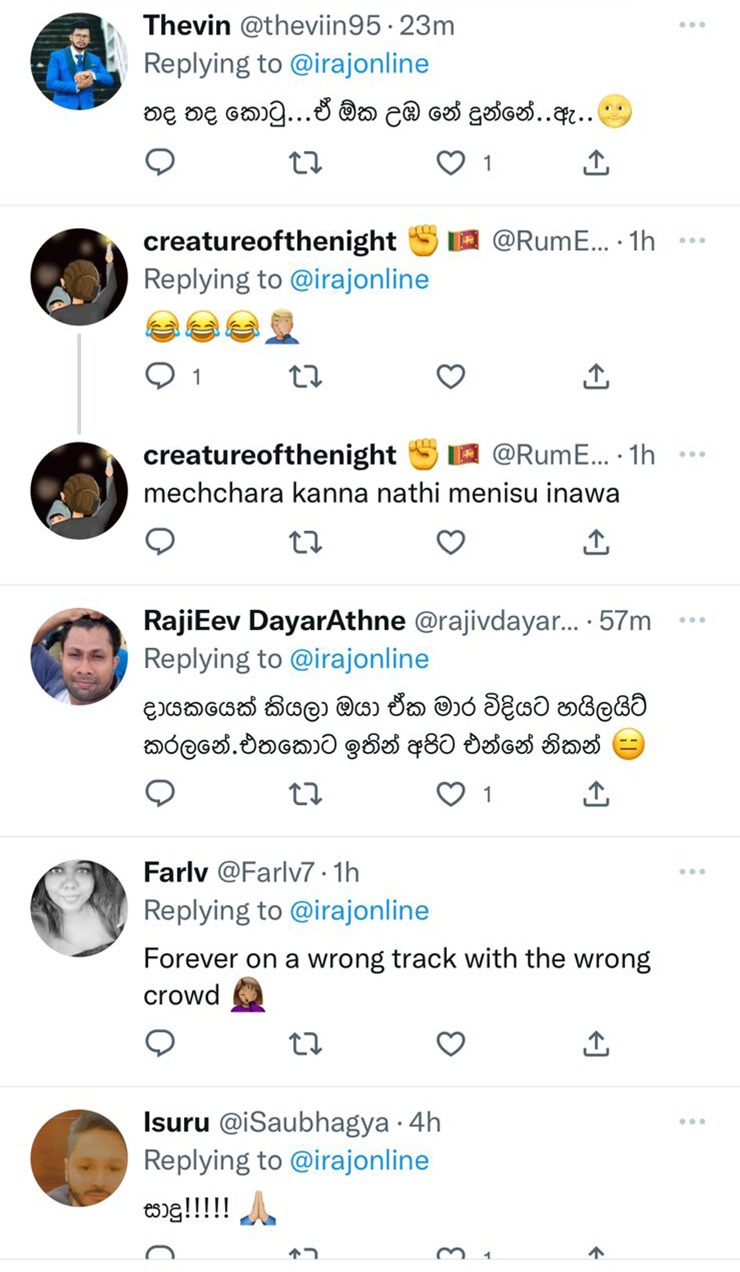740x1272 pixels.
Task: Open @irajonline link in Isuru's reply
Action: [x=359, y=1160]
